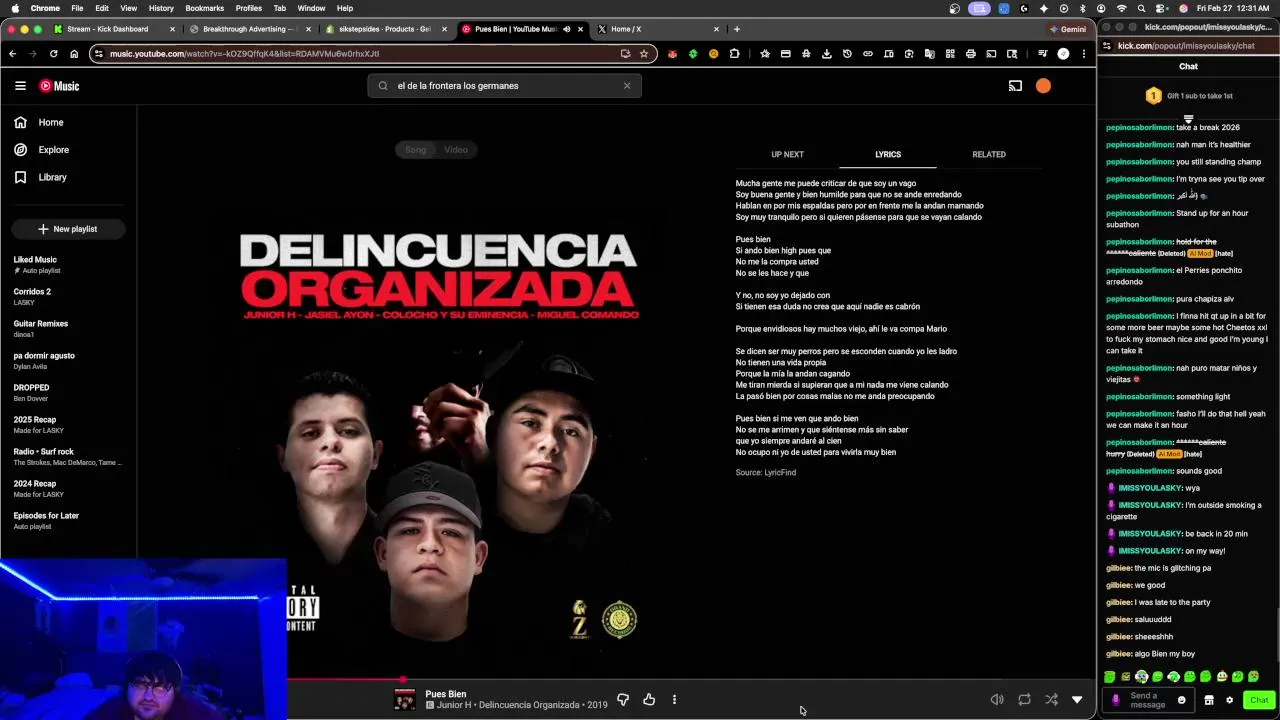Clear the search box text
The height and width of the screenshot is (720, 1280).
[x=627, y=86]
